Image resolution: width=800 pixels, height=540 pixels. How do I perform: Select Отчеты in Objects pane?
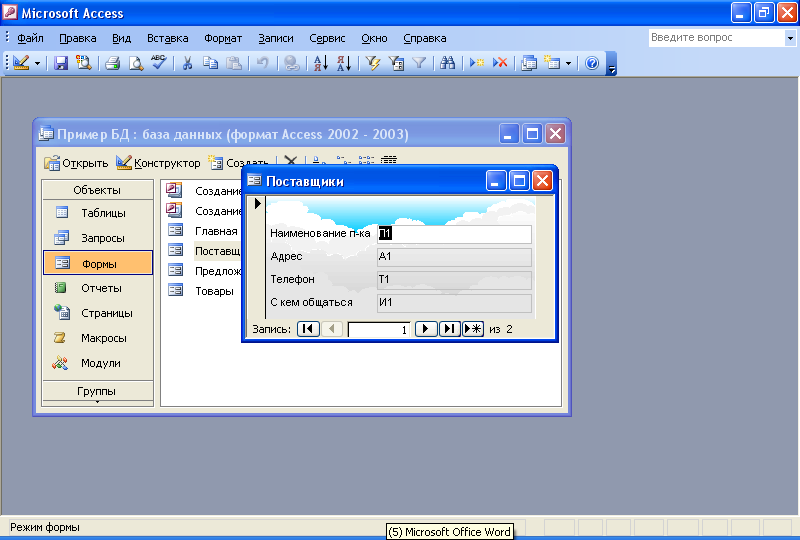(97, 288)
